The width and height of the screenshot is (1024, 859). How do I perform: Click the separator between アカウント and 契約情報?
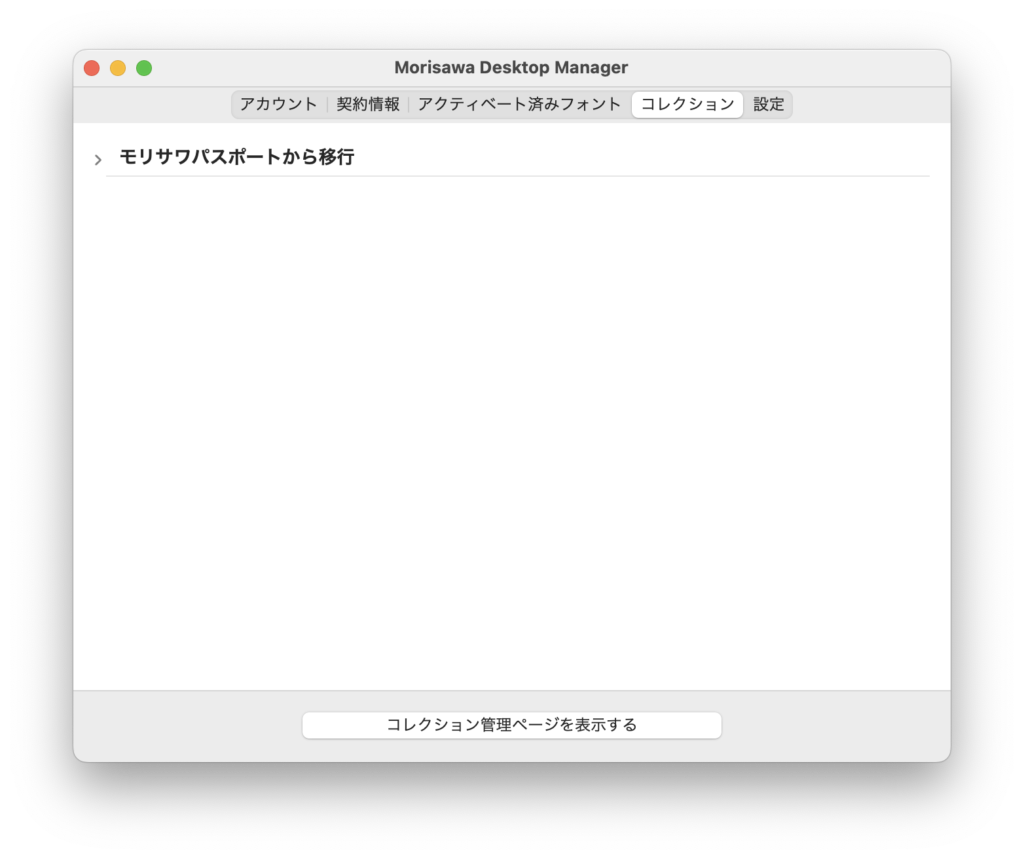[327, 104]
